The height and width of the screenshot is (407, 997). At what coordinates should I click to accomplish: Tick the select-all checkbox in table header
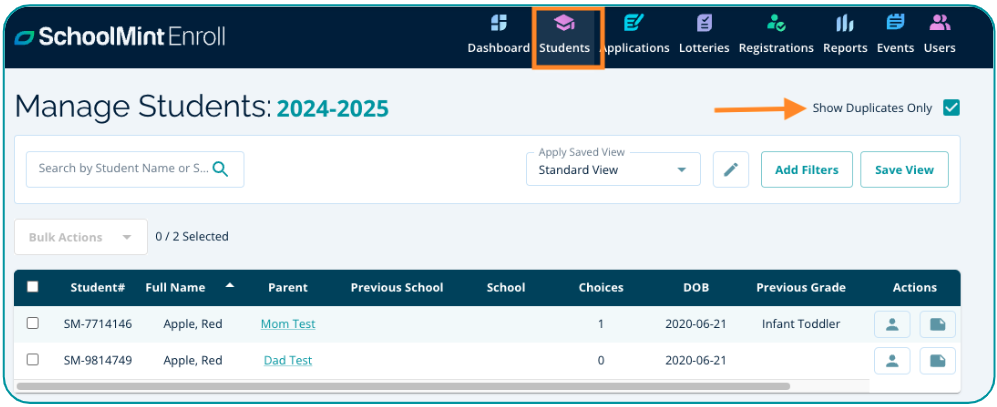33,287
